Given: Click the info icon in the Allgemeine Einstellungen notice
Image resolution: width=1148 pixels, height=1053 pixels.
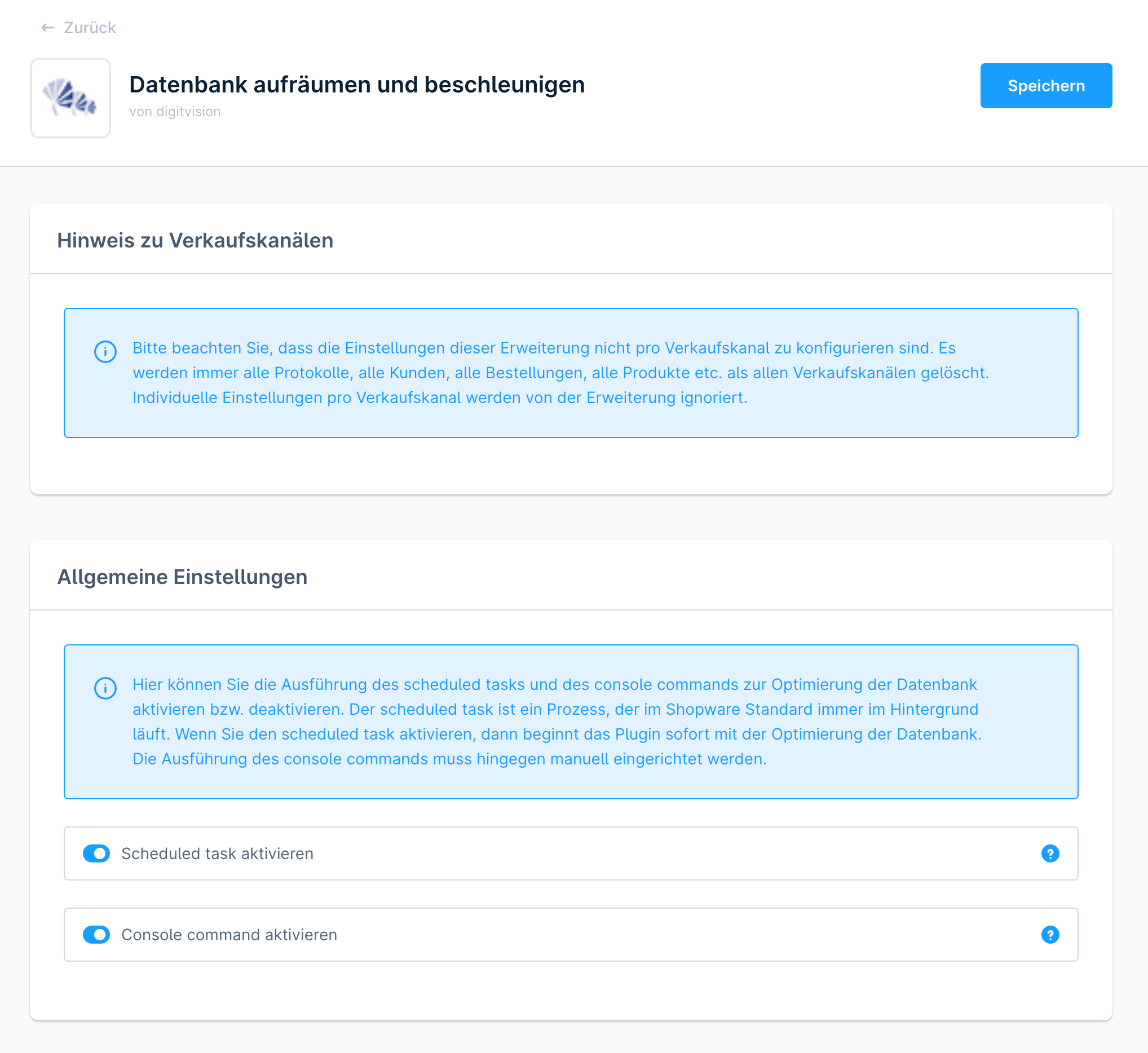Looking at the screenshot, I should pos(105,688).
